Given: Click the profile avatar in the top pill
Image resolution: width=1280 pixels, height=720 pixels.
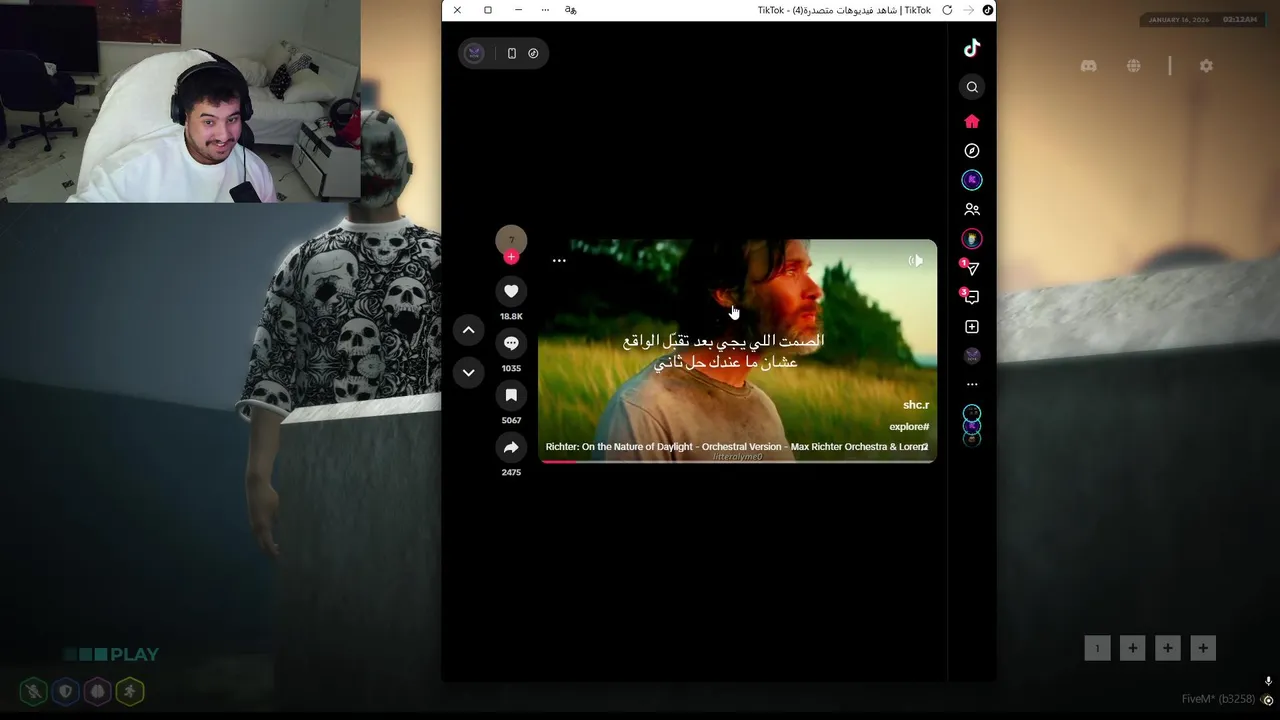Looking at the screenshot, I should pos(475,53).
